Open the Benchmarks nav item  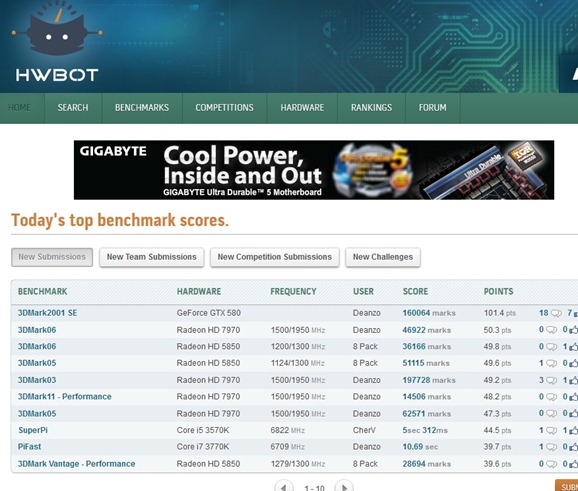tap(142, 108)
